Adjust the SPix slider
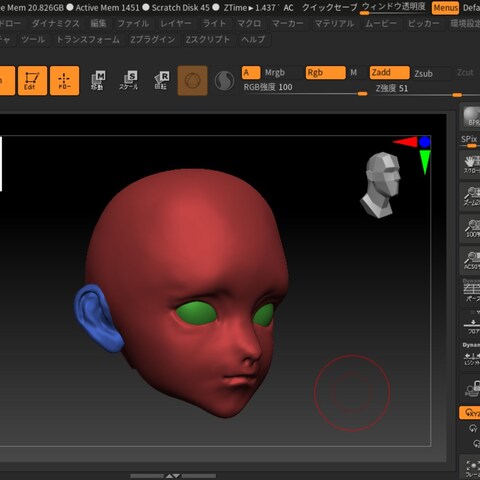This screenshot has width=480, height=480. click(x=470, y=141)
